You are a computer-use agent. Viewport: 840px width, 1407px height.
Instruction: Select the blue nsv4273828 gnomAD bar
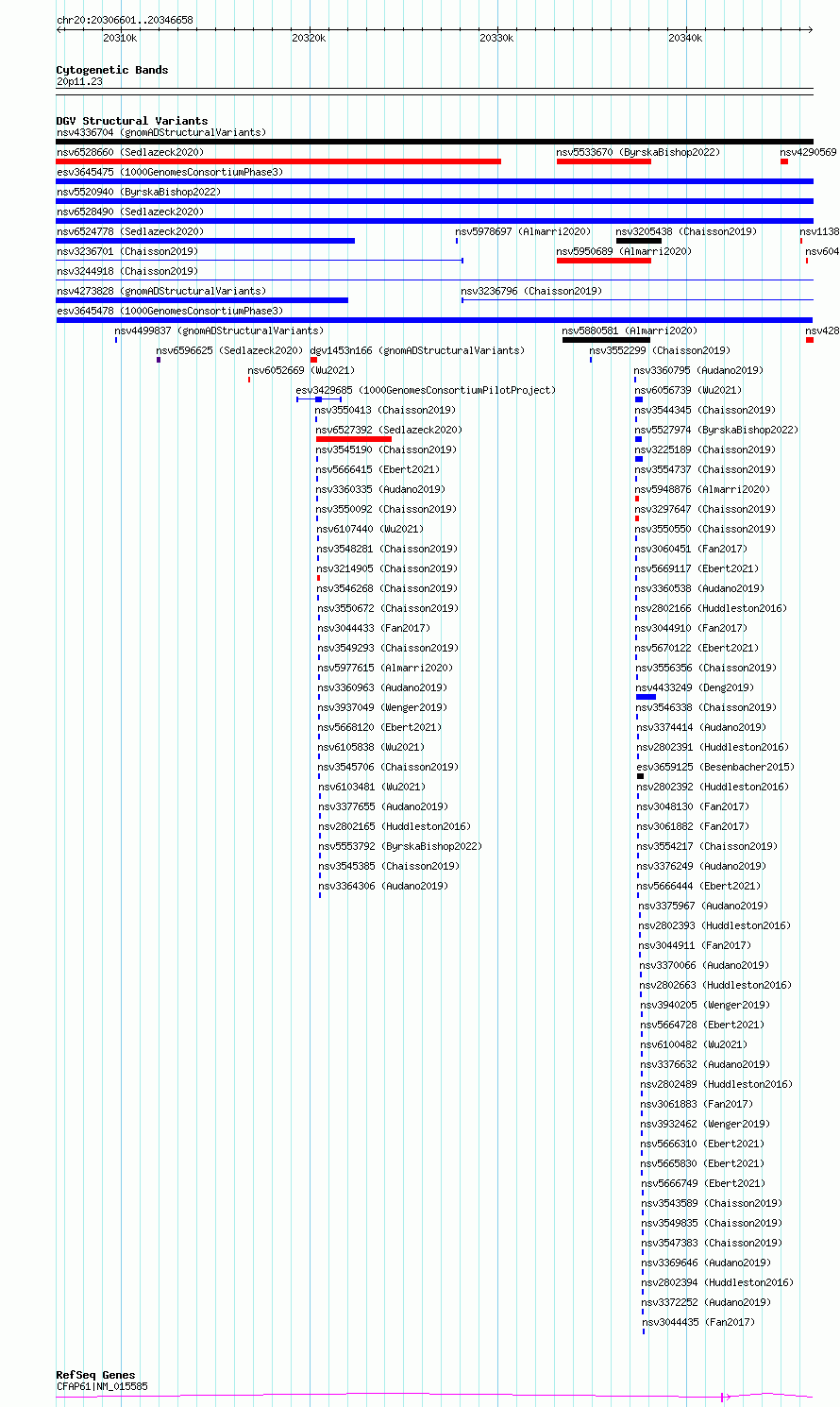202,300
